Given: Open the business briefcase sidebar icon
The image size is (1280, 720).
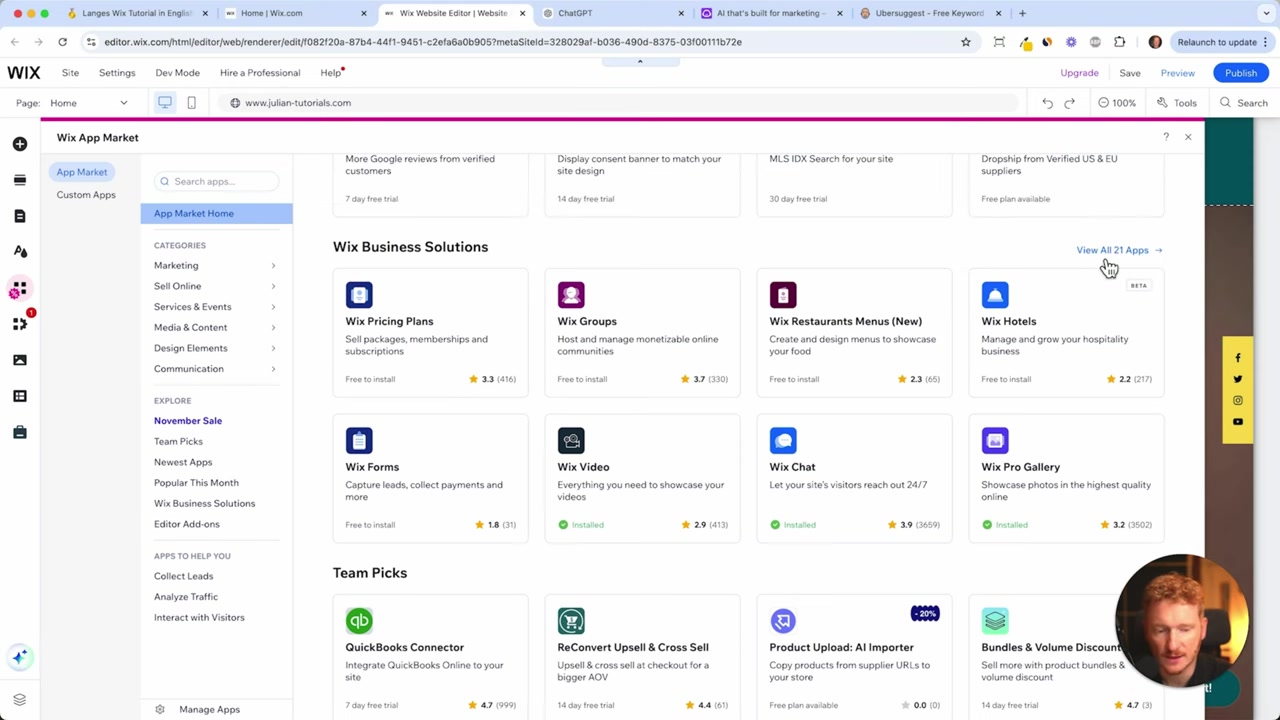Looking at the screenshot, I should point(20,432).
